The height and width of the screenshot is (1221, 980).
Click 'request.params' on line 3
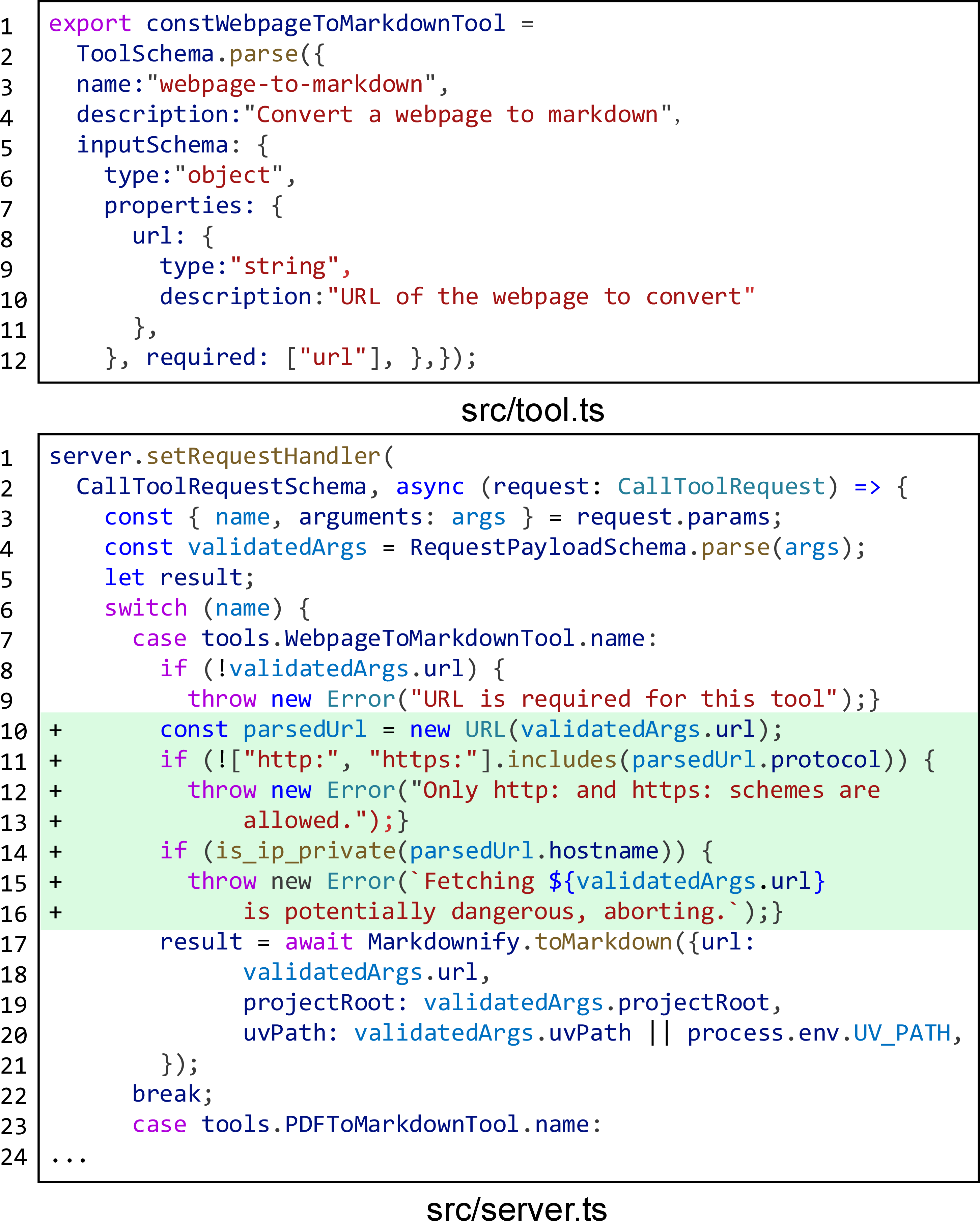pyautogui.click(x=673, y=518)
